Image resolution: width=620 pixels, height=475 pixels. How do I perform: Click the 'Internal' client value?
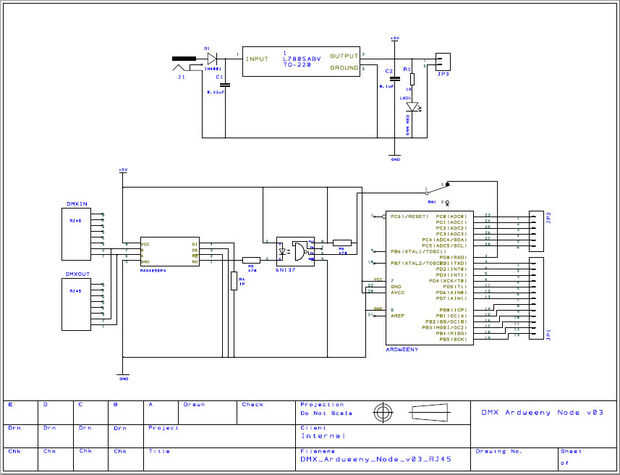coord(323,436)
